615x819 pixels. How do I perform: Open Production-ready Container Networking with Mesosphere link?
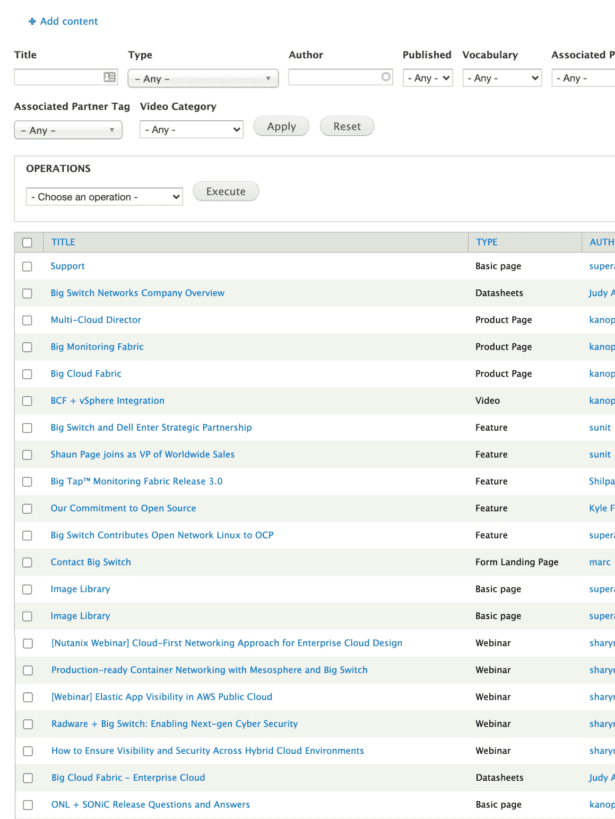[210, 670]
